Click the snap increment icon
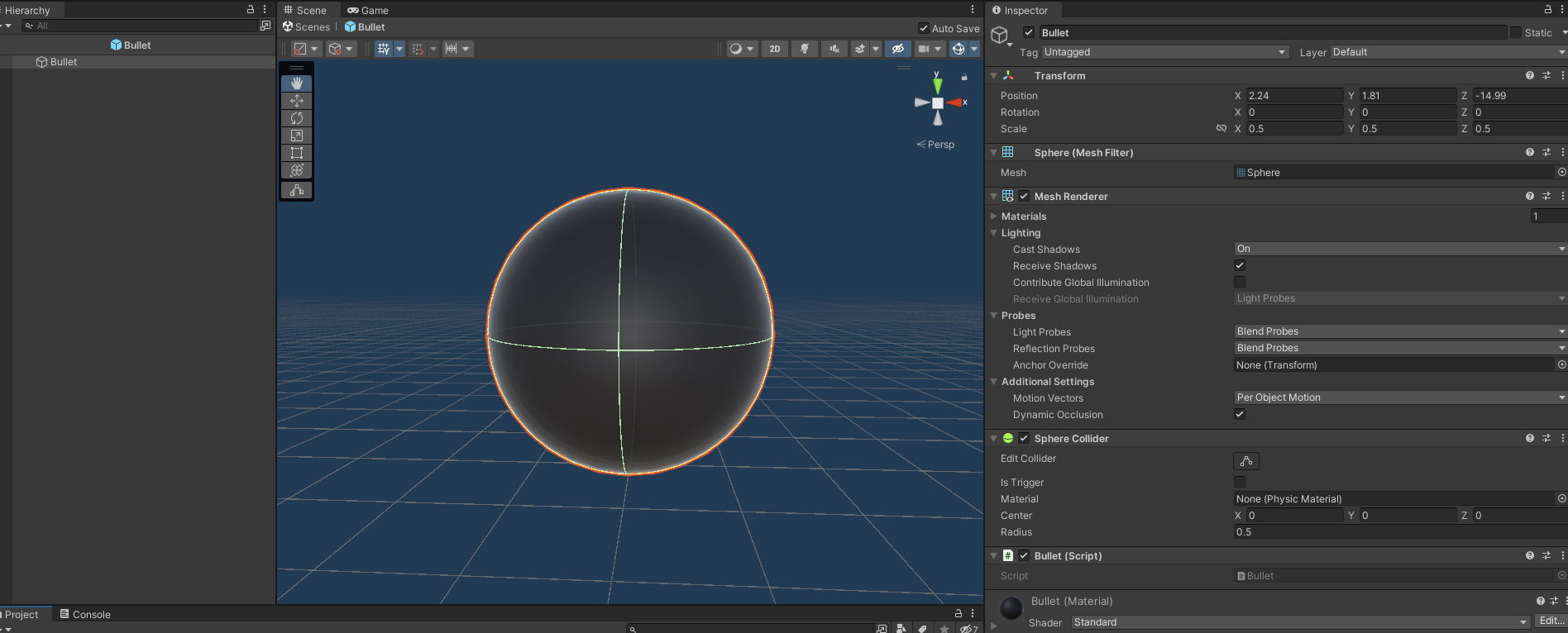 [418, 49]
